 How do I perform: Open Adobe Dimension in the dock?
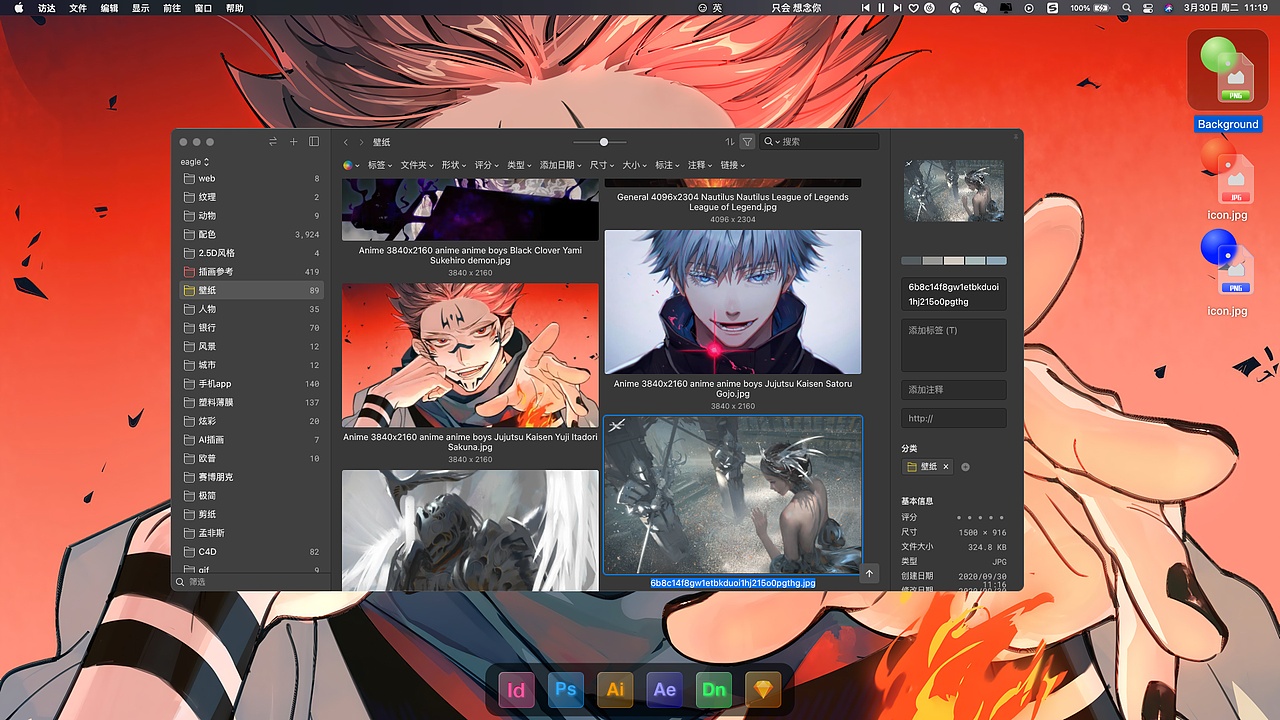714,690
